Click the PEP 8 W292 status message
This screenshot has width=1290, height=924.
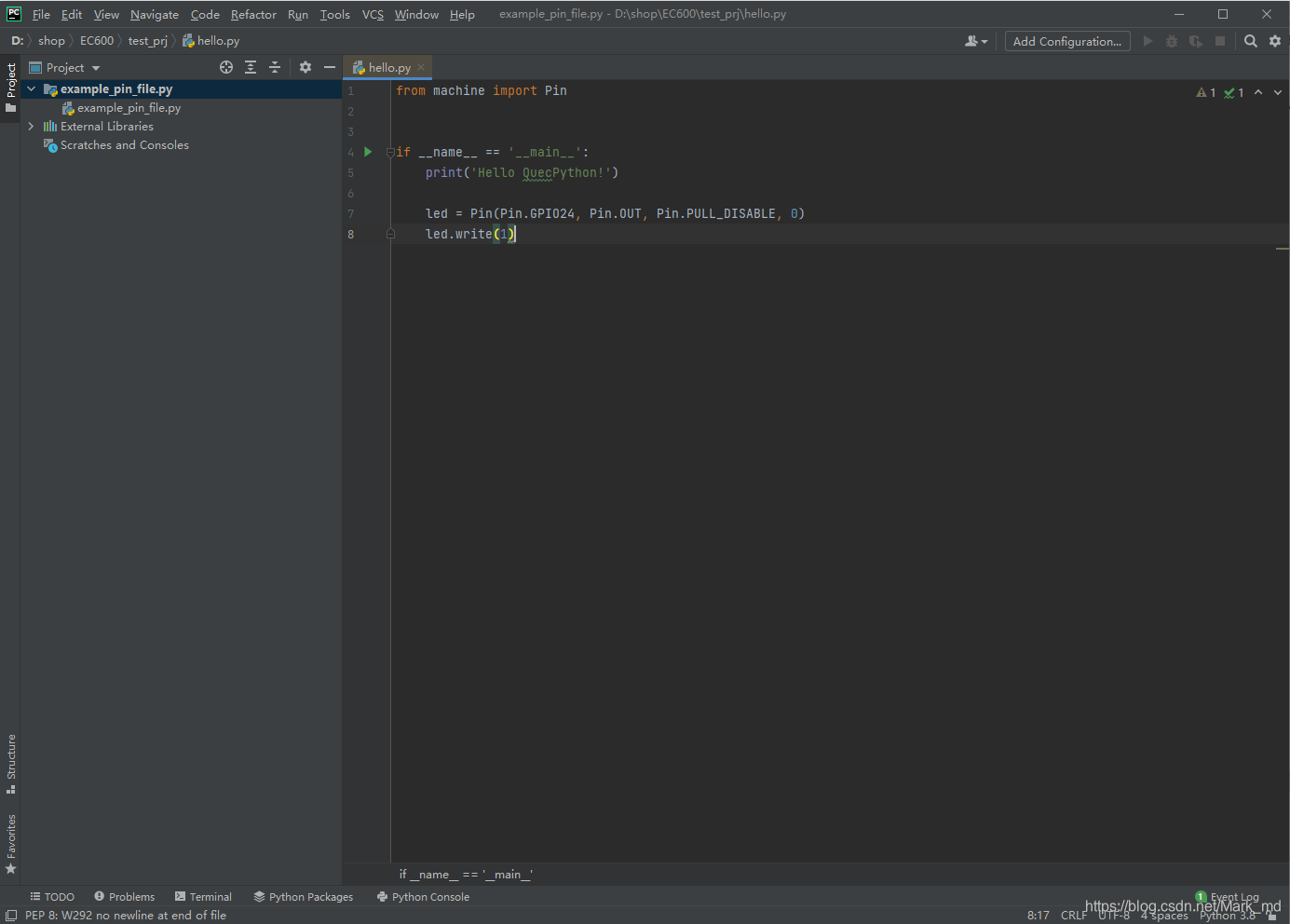coord(126,916)
